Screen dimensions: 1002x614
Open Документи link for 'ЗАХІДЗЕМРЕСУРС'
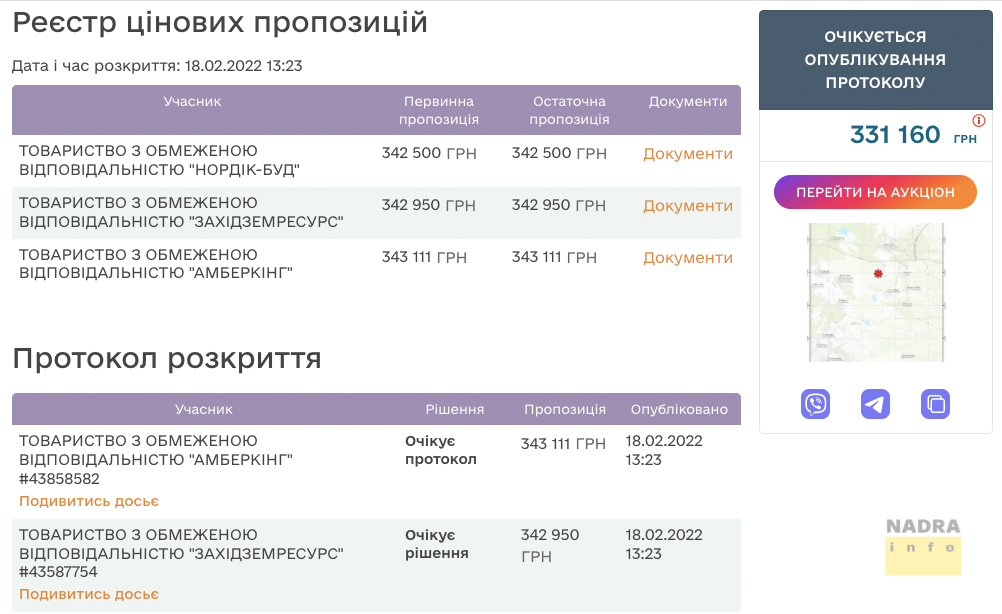pyautogui.click(x=687, y=206)
